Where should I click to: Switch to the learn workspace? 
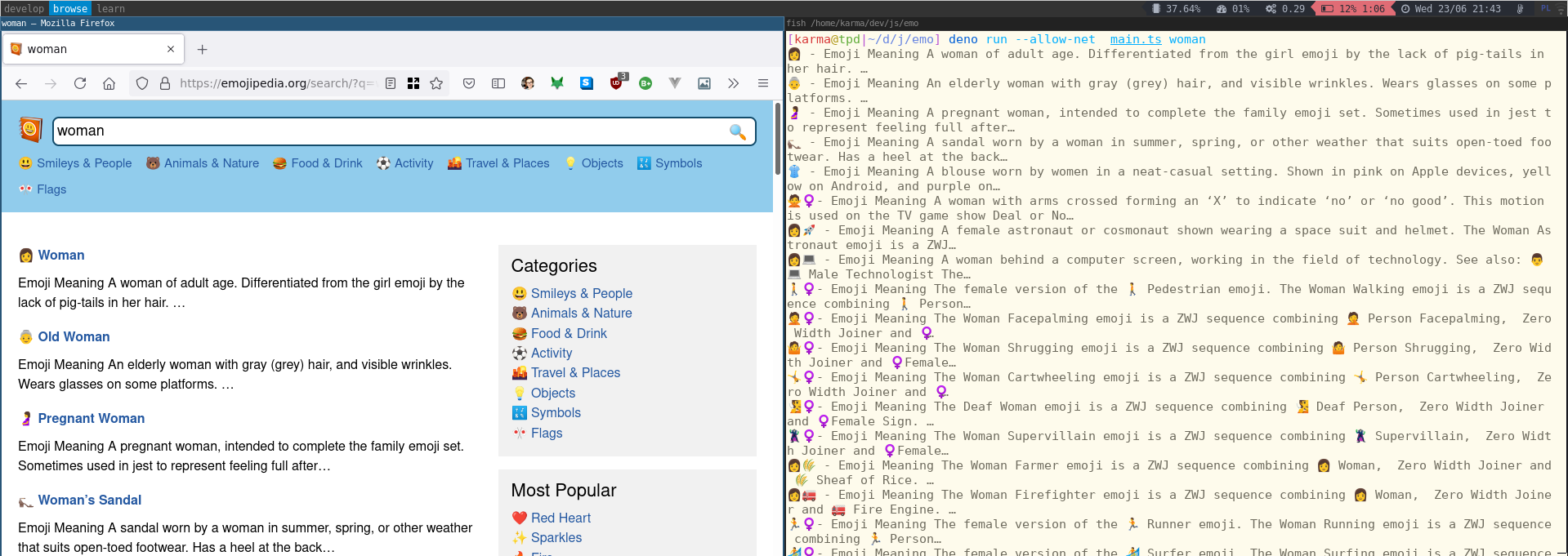click(110, 8)
